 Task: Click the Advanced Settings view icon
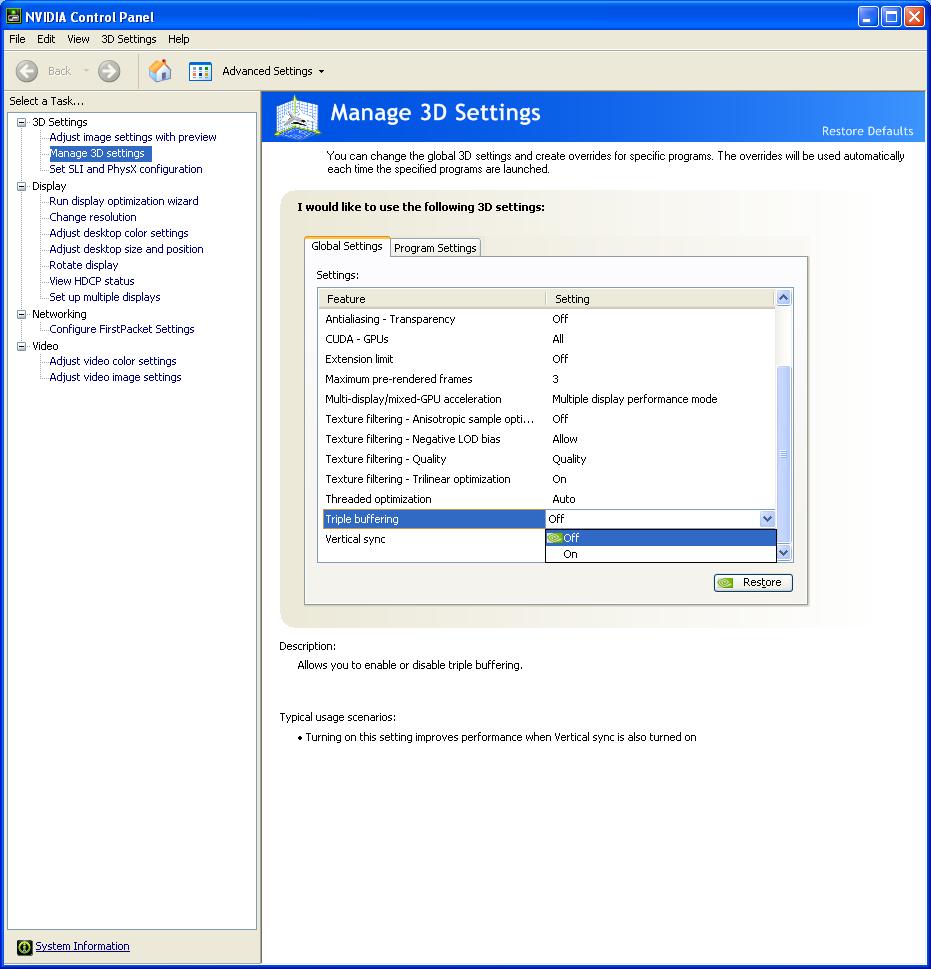click(200, 71)
